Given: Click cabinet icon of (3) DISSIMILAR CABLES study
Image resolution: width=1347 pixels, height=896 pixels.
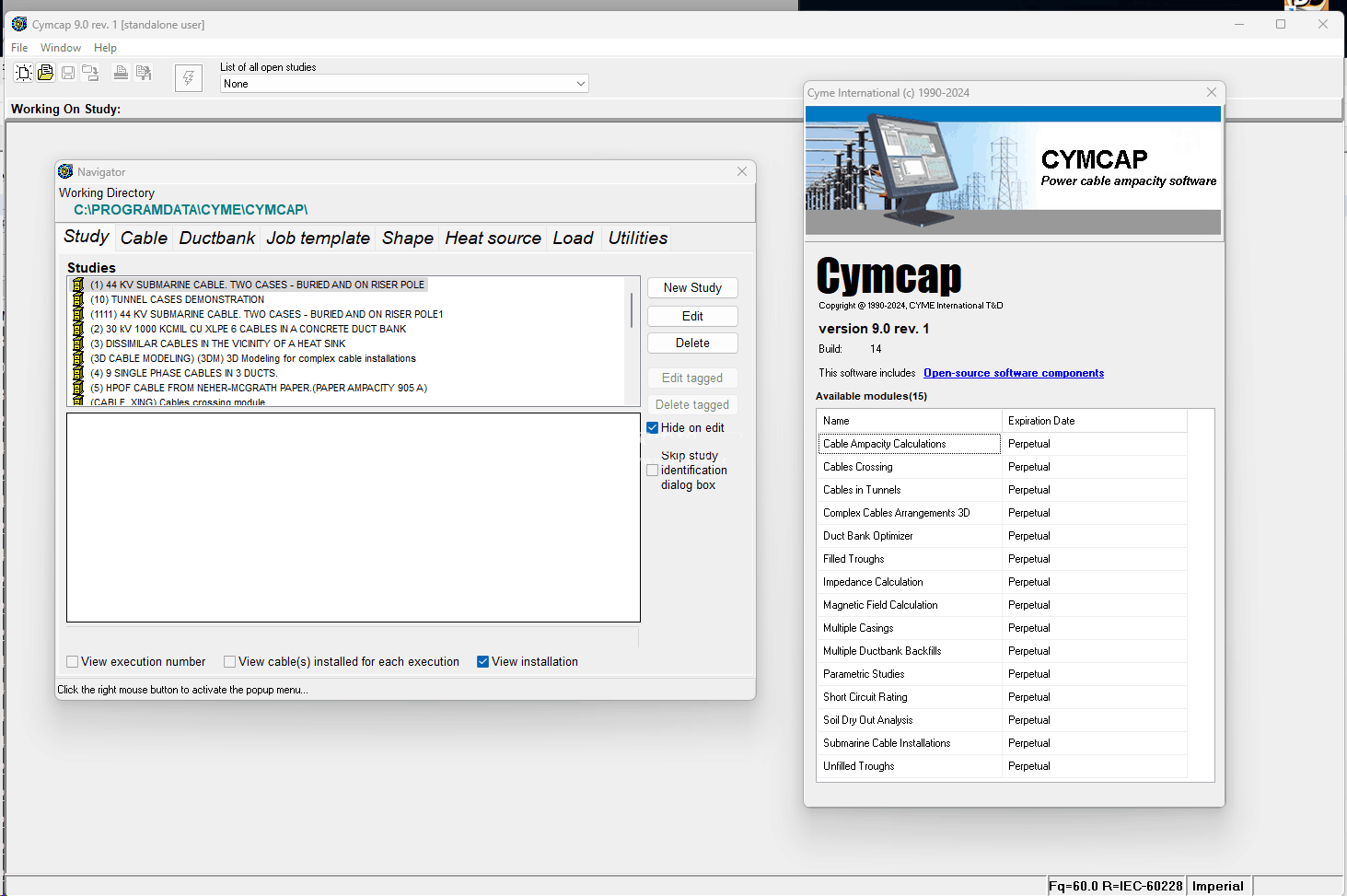Looking at the screenshot, I should [x=78, y=343].
